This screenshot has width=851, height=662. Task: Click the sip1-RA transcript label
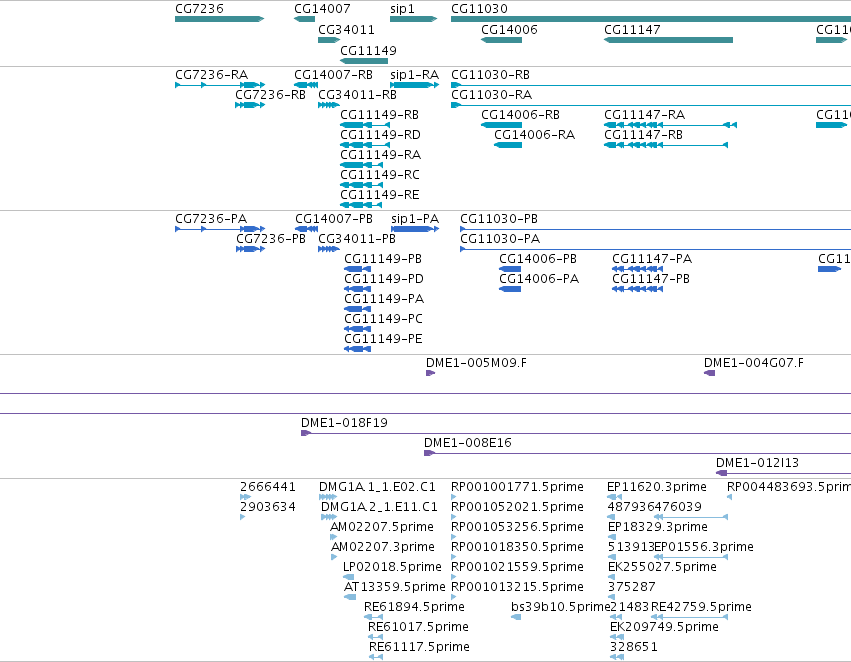[415, 75]
